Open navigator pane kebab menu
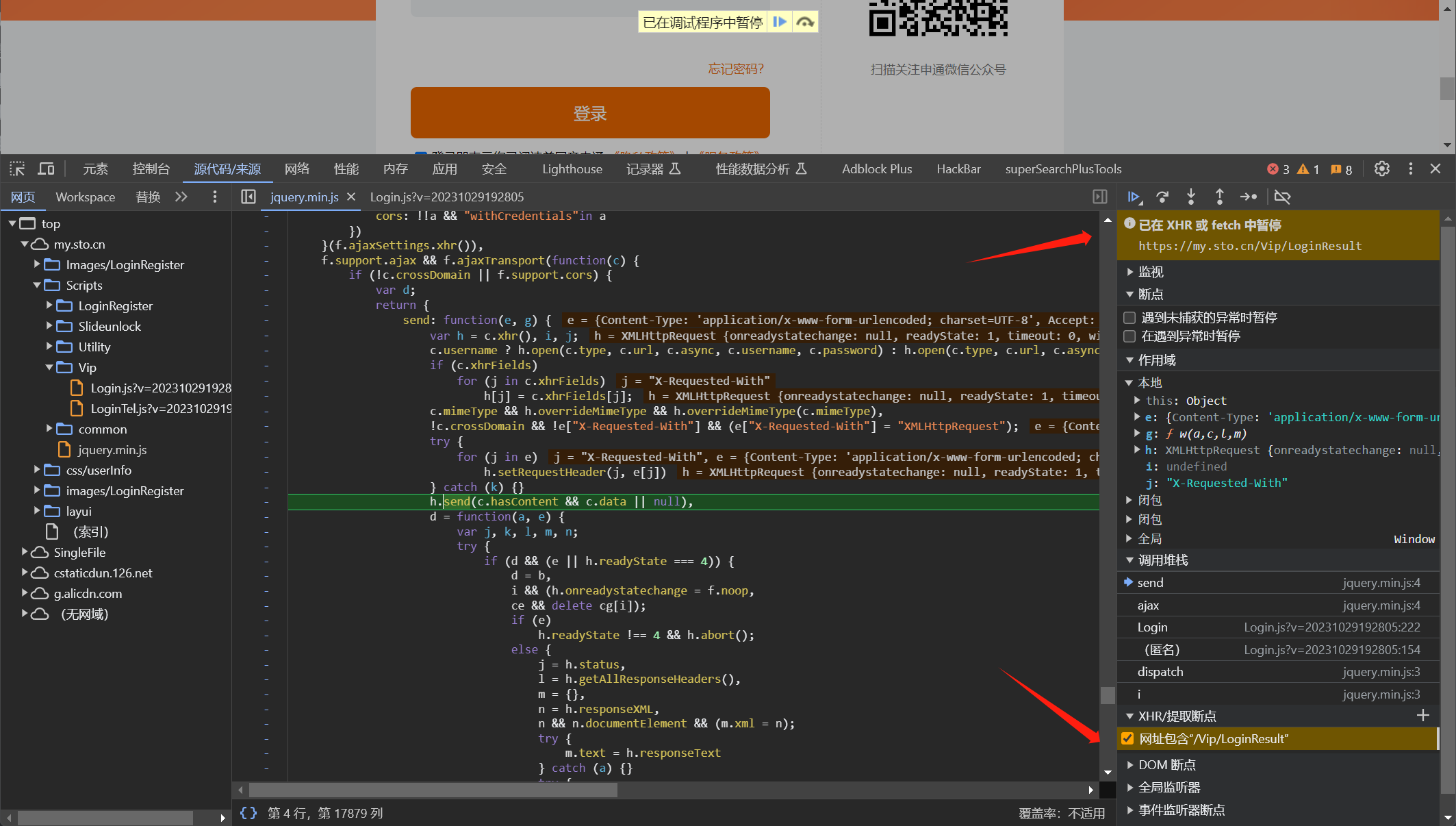This screenshot has height=826, width=1456. click(x=215, y=197)
